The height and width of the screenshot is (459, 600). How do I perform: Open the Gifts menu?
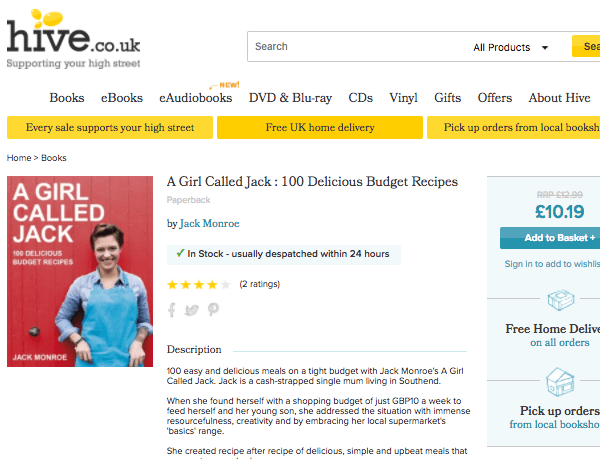coord(447,98)
